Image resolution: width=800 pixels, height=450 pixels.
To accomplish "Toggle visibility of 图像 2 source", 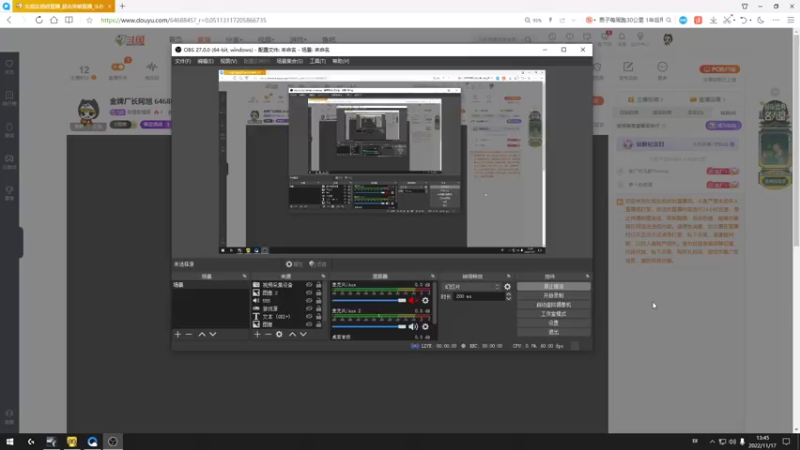I will [x=309, y=293].
